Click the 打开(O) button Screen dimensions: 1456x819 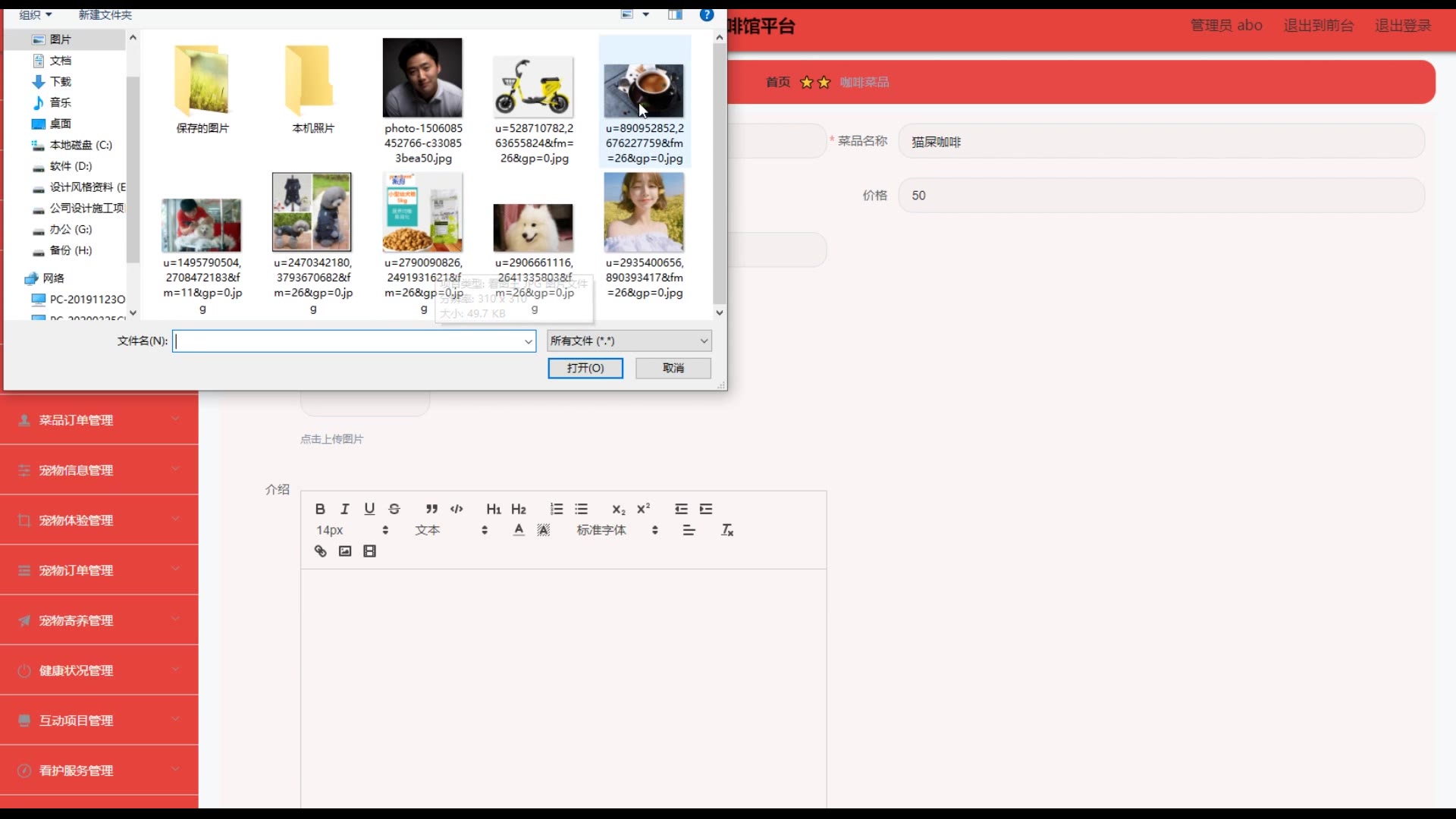pos(585,368)
